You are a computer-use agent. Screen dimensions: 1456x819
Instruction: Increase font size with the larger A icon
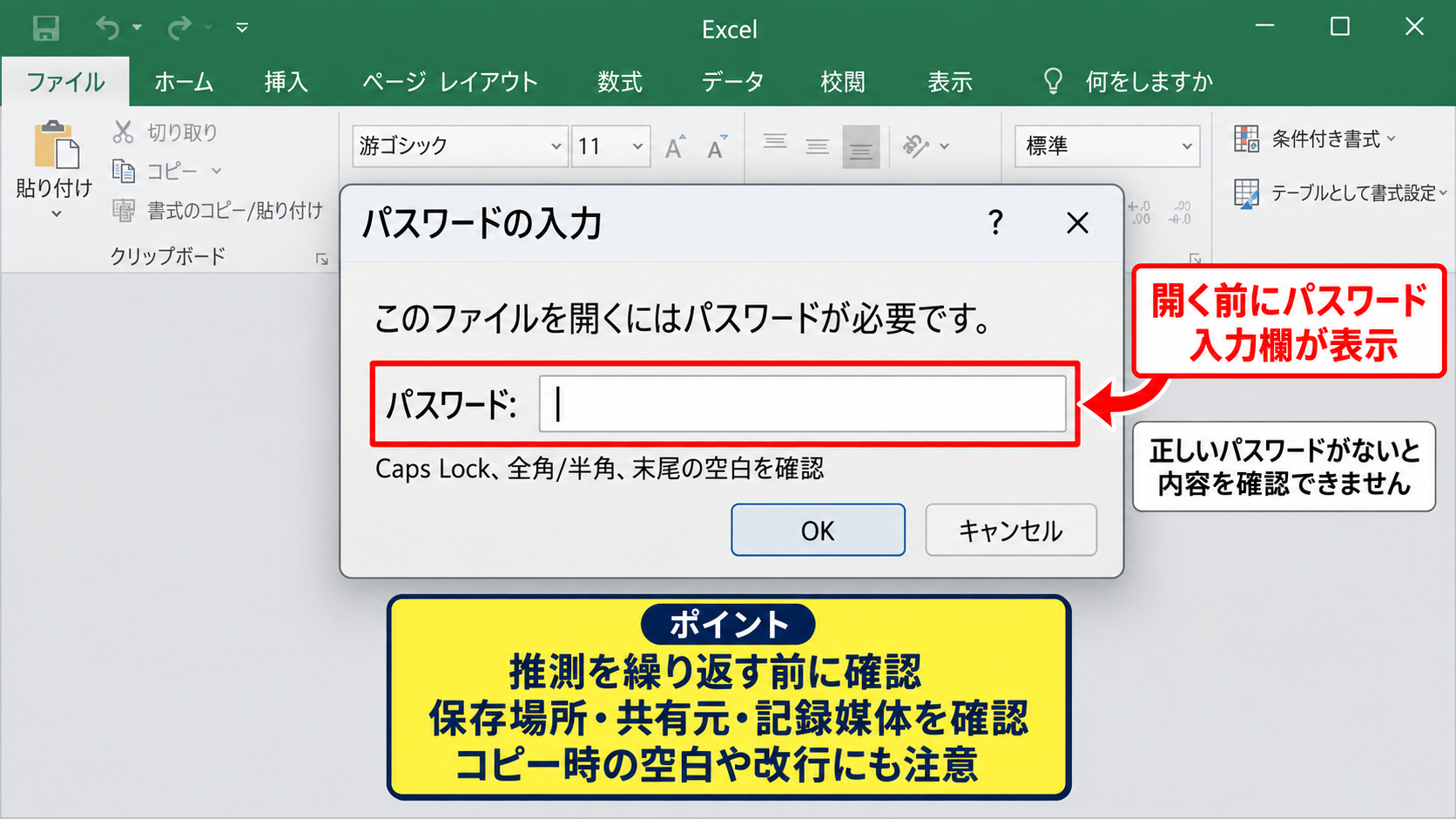(x=675, y=147)
